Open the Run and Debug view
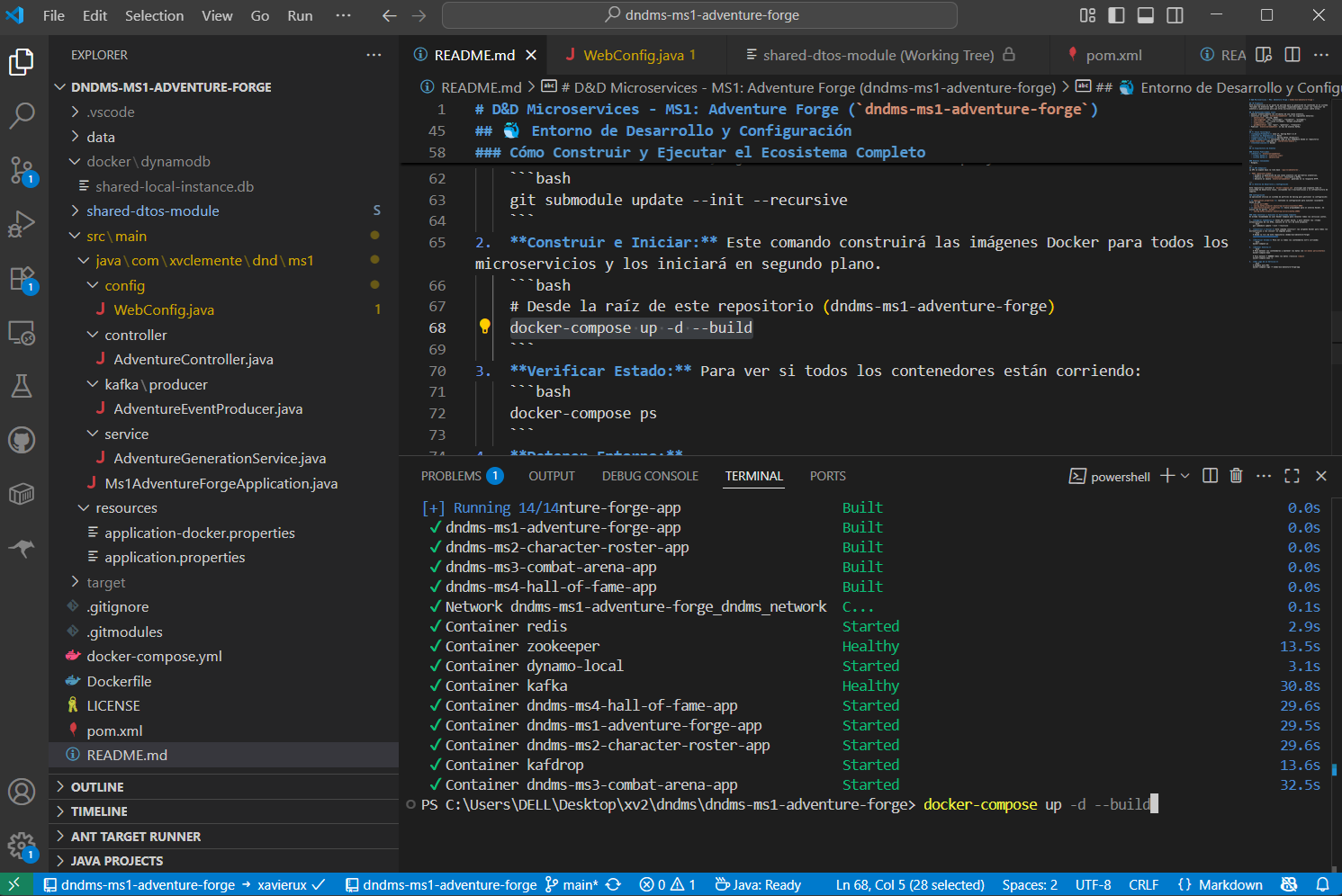 [x=22, y=223]
